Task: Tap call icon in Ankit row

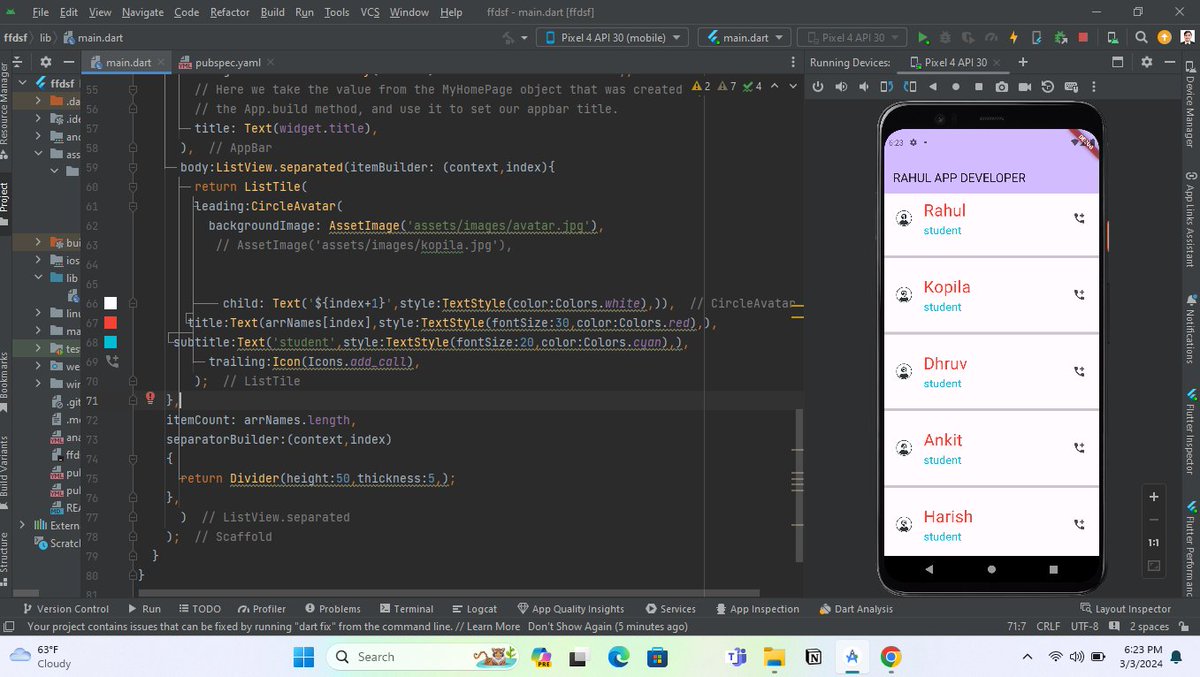Action: [1078, 448]
